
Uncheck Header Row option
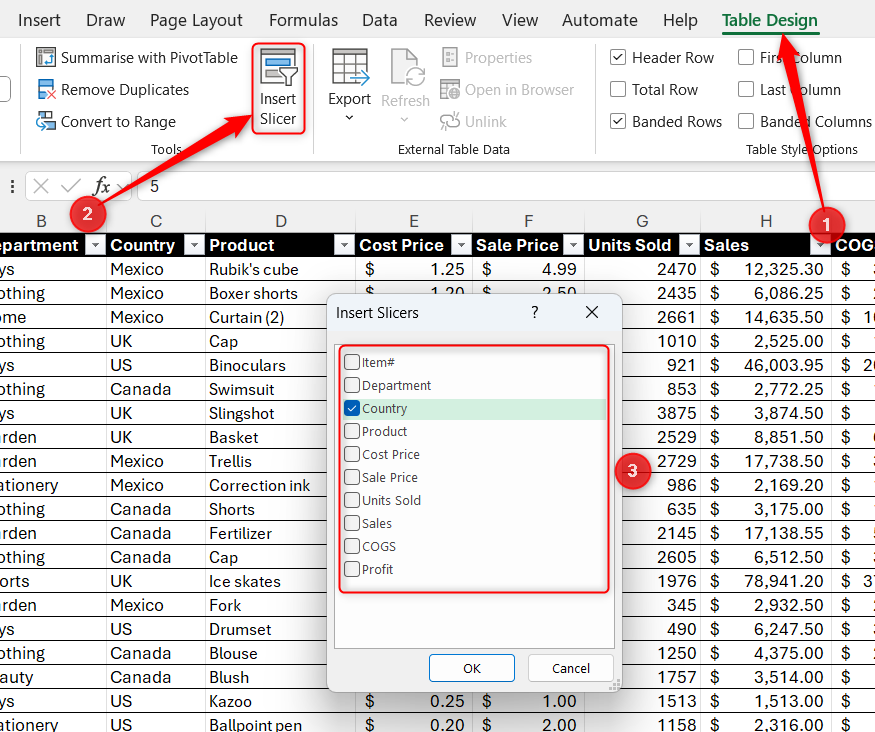(x=618, y=57)
